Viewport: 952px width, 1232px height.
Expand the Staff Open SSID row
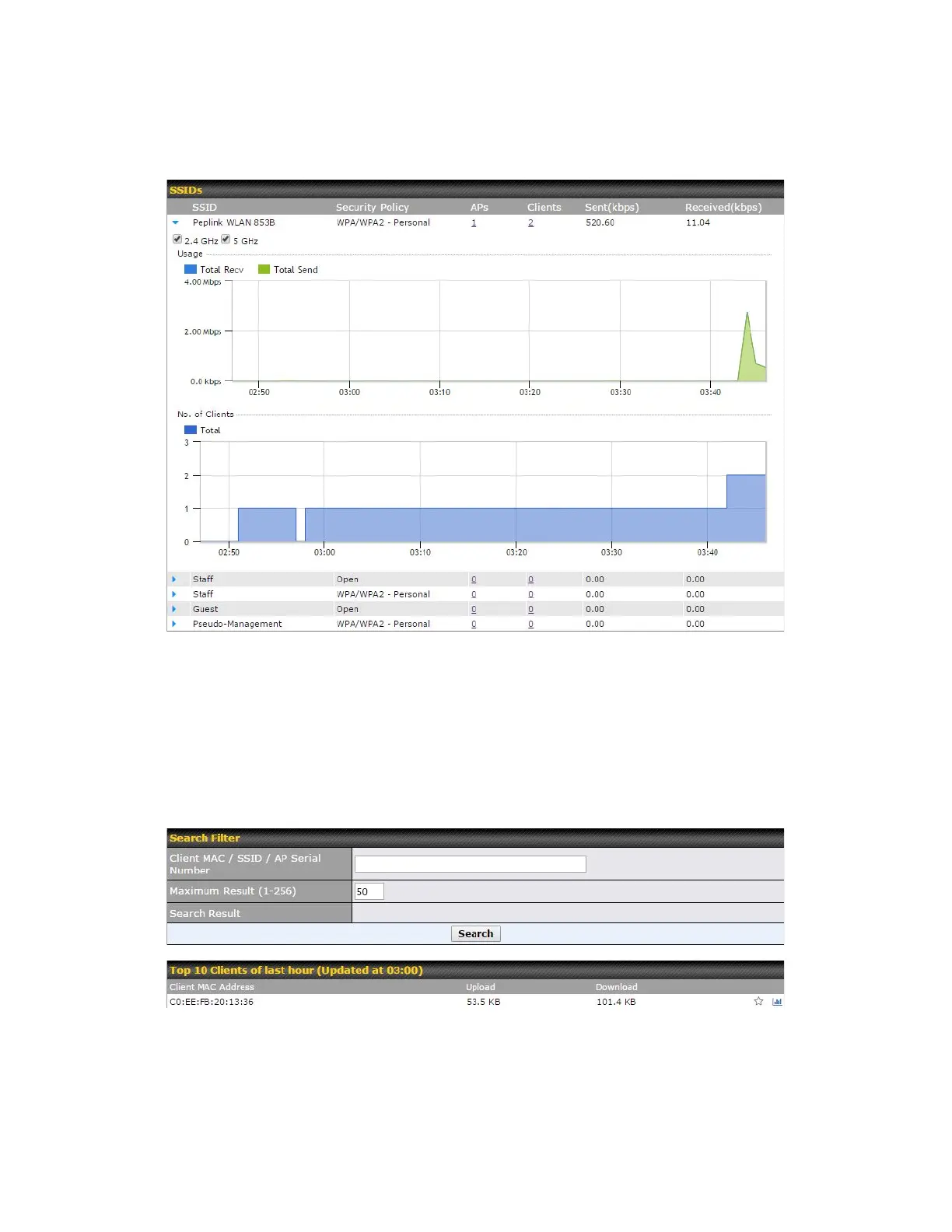pos(173,579)
